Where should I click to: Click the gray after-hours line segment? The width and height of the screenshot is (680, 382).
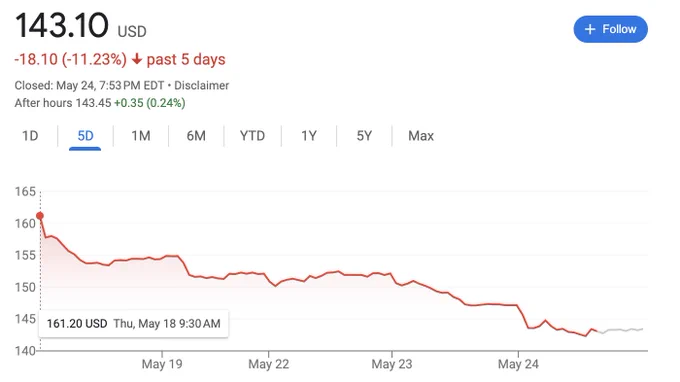click(620, 330)
